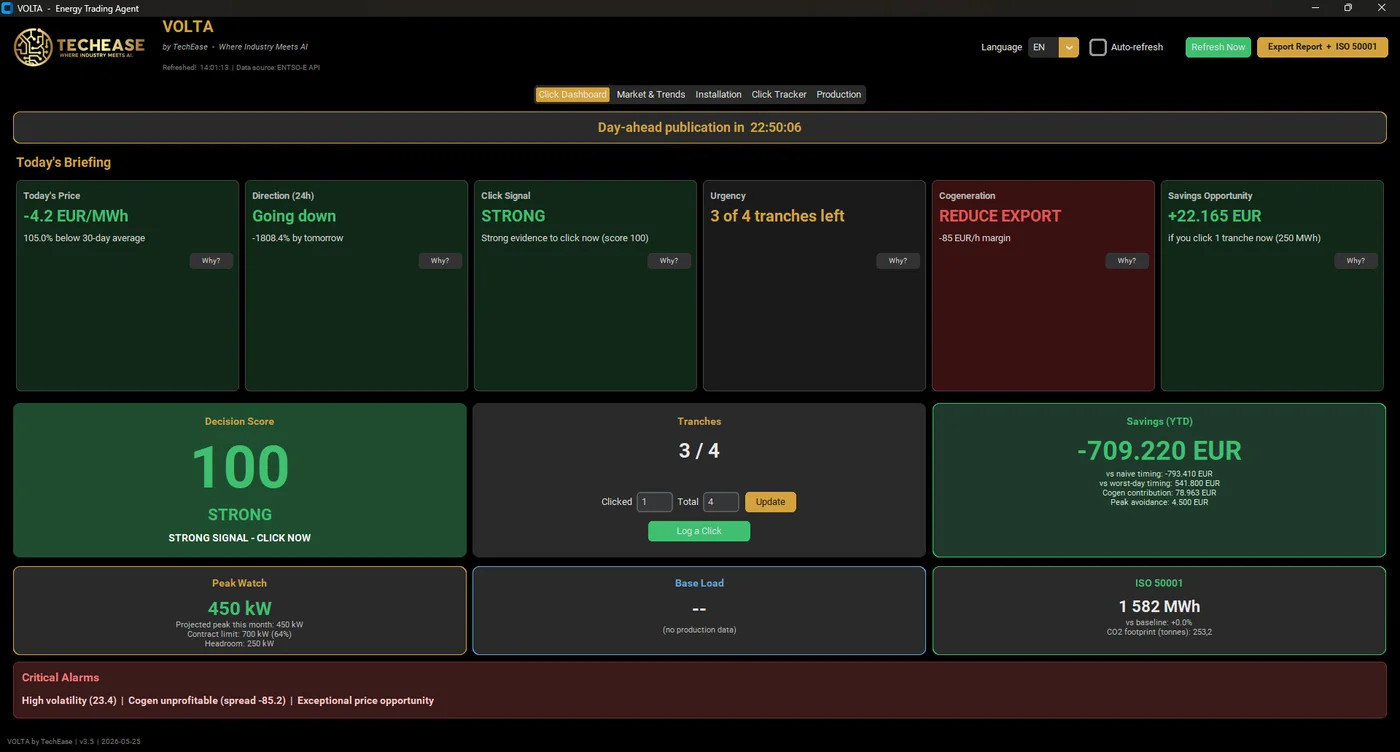Viewport: 1400px width, 752px height.
Task: Click the Exceptional price opportunity alarm
Action: click(x=366, y=701)
